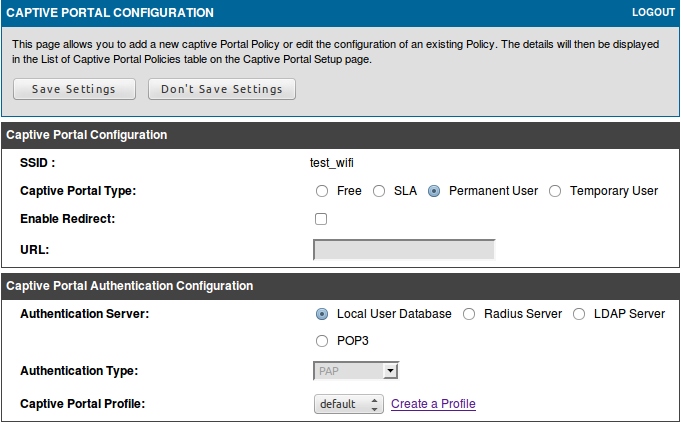Image resolution: width=681 pixels, height=422 pixels.
Task: Choose Temporary User portal type
Action: [x=555, y=191]
